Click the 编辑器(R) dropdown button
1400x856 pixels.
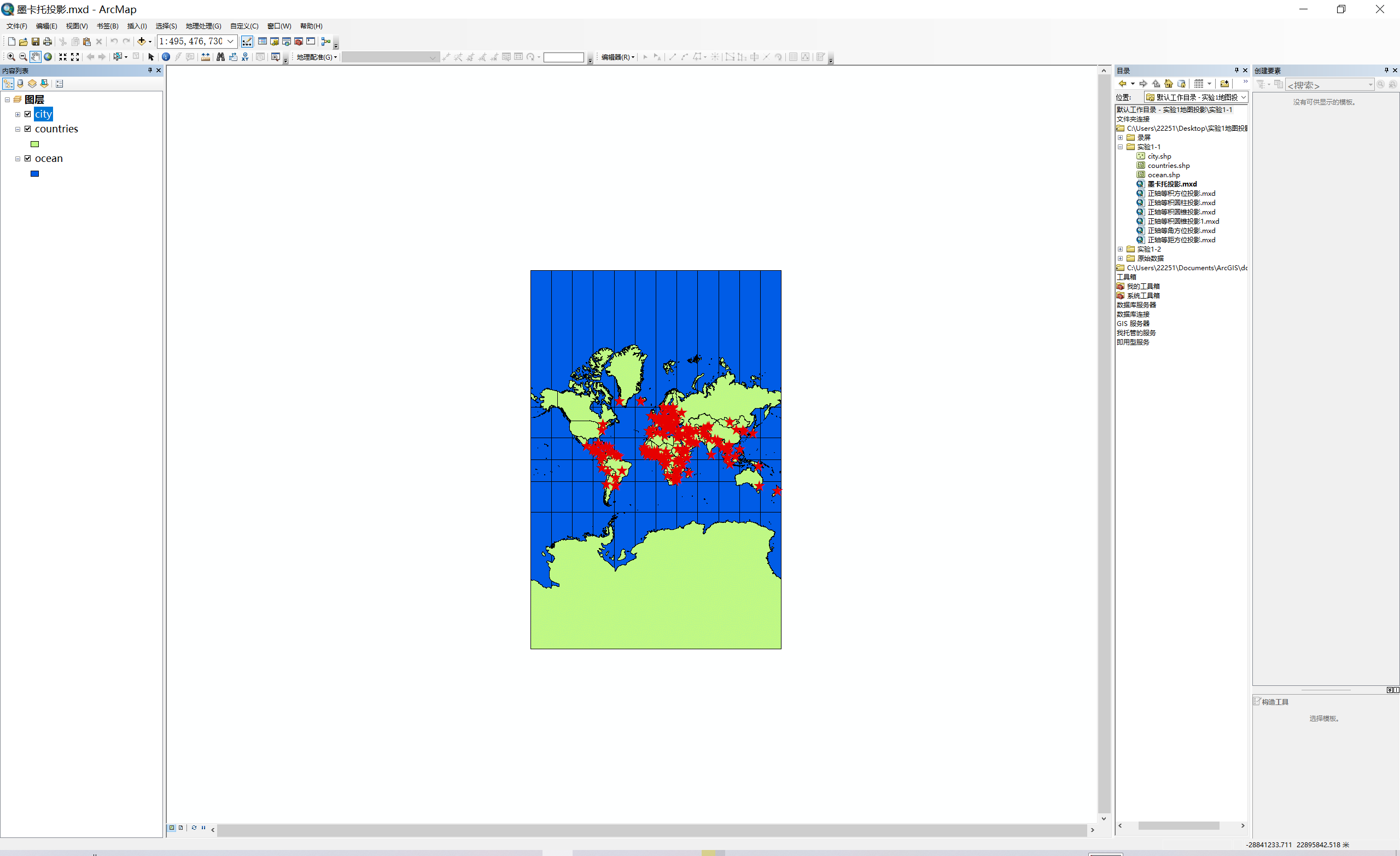pyautogui.click(x=617, y=57)
